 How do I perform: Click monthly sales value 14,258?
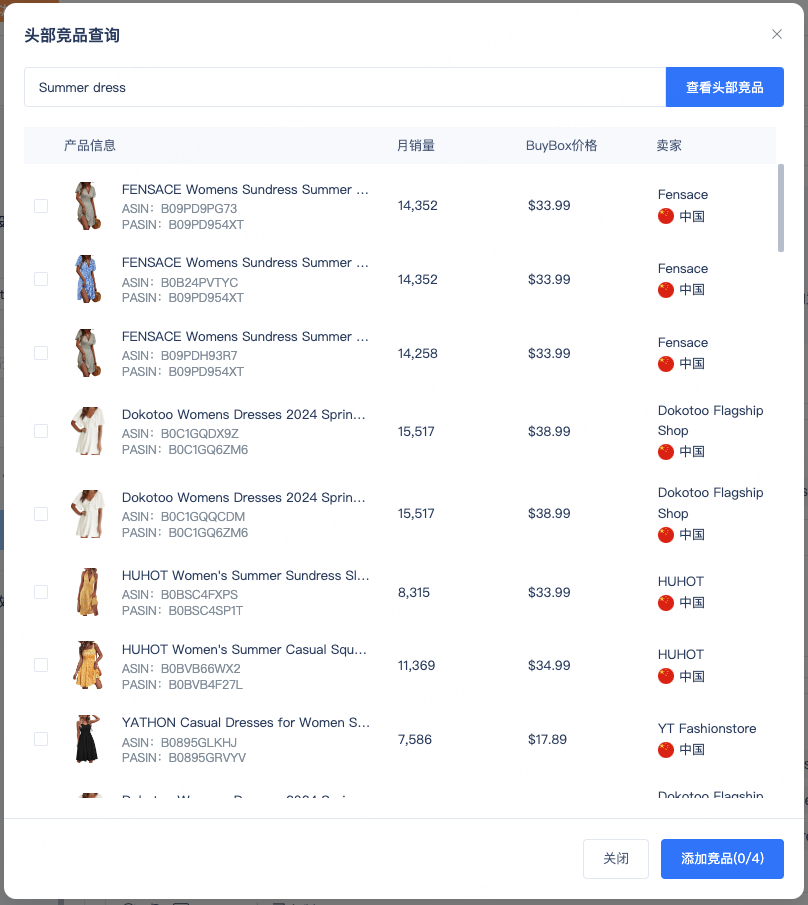point(418,353)
